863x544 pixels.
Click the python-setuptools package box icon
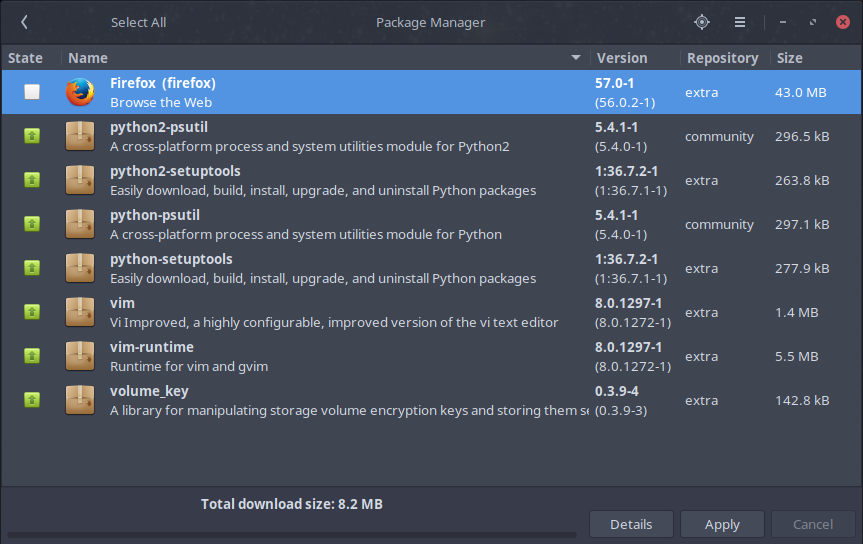[80, 268]
